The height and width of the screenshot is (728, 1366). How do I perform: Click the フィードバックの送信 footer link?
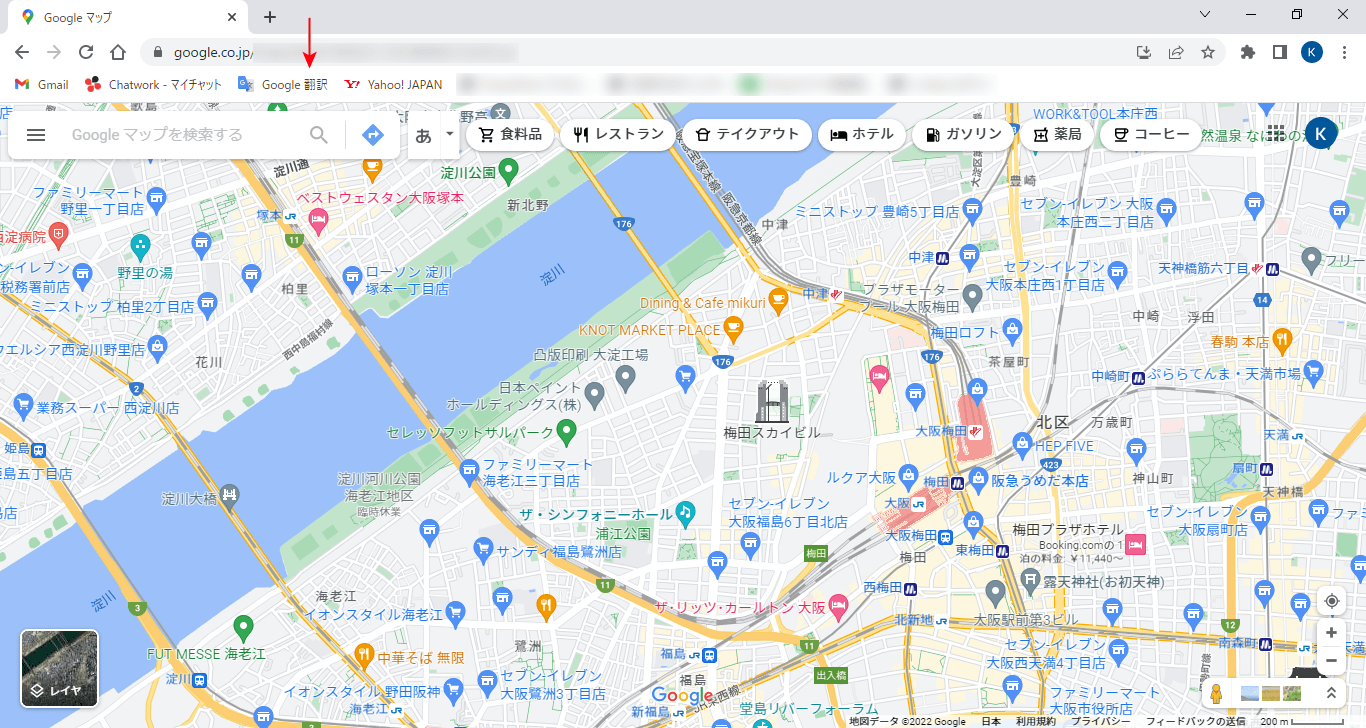point(1196,721)
